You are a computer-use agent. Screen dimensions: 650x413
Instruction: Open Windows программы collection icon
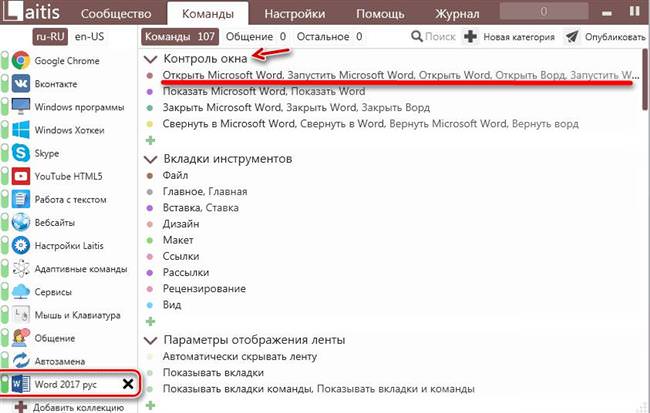coord(21,107)
